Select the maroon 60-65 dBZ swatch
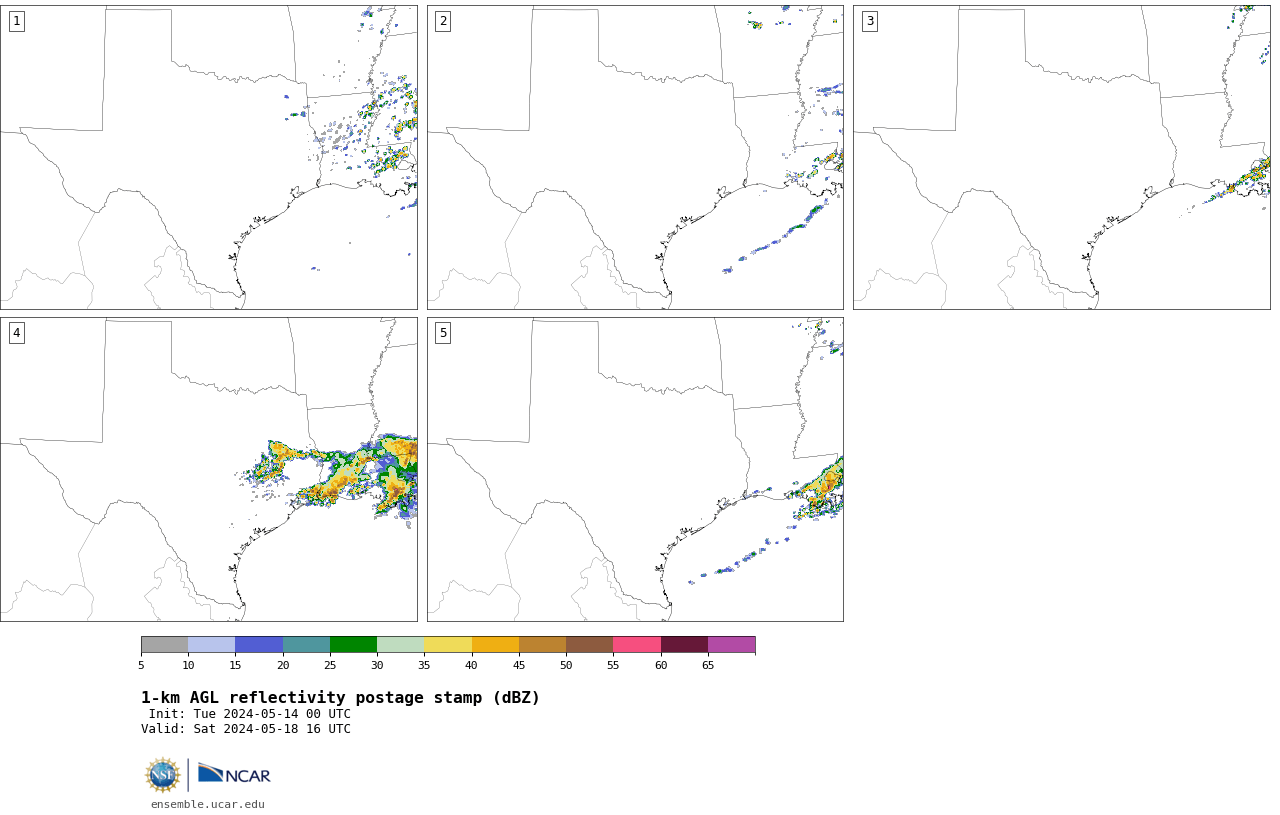1280x815 pixels. pyautogui.click(x=684, y=644)
